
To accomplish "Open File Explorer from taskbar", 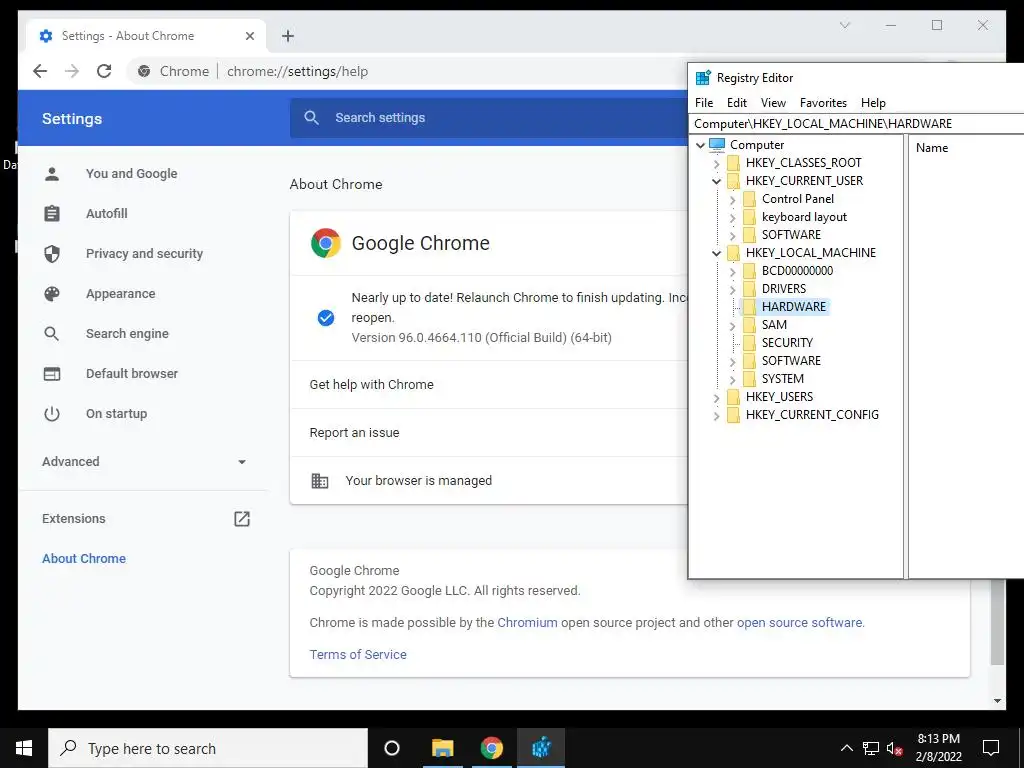I will pyautogui.click(x=442, y=748).
